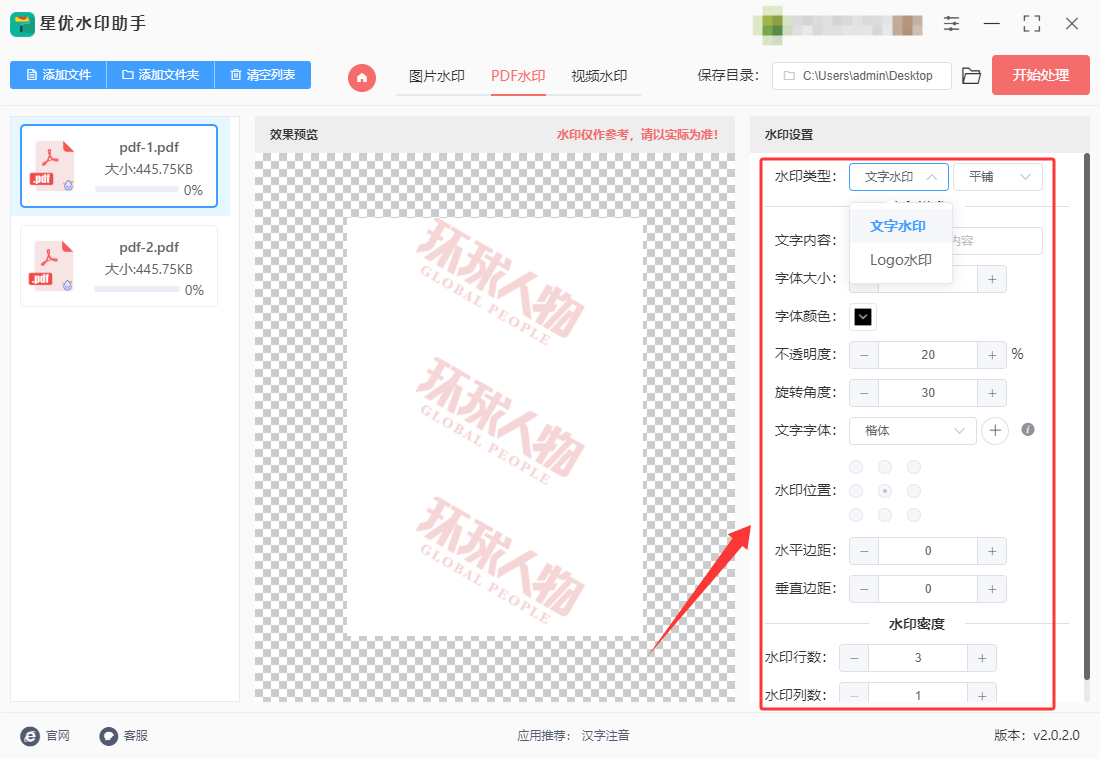
Task: Decrease vertical margin with minus button
Action: pyautogui.click(x=864, y=589)
